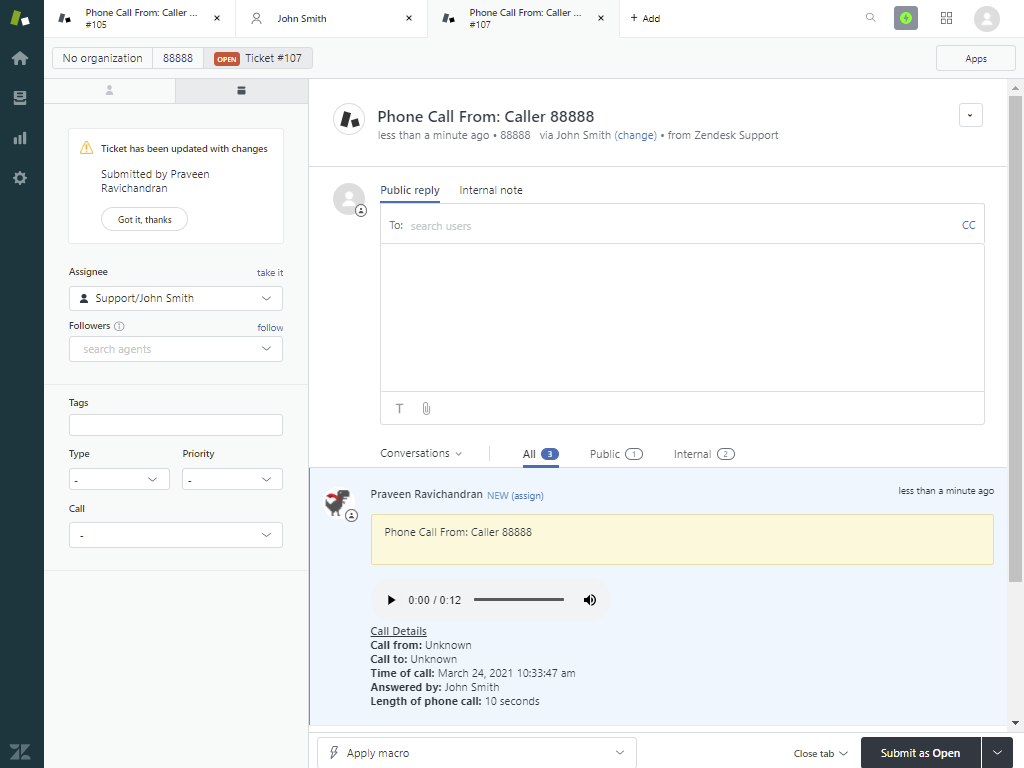
Task: Play the call recording audio
Action: tap(391, 600)
